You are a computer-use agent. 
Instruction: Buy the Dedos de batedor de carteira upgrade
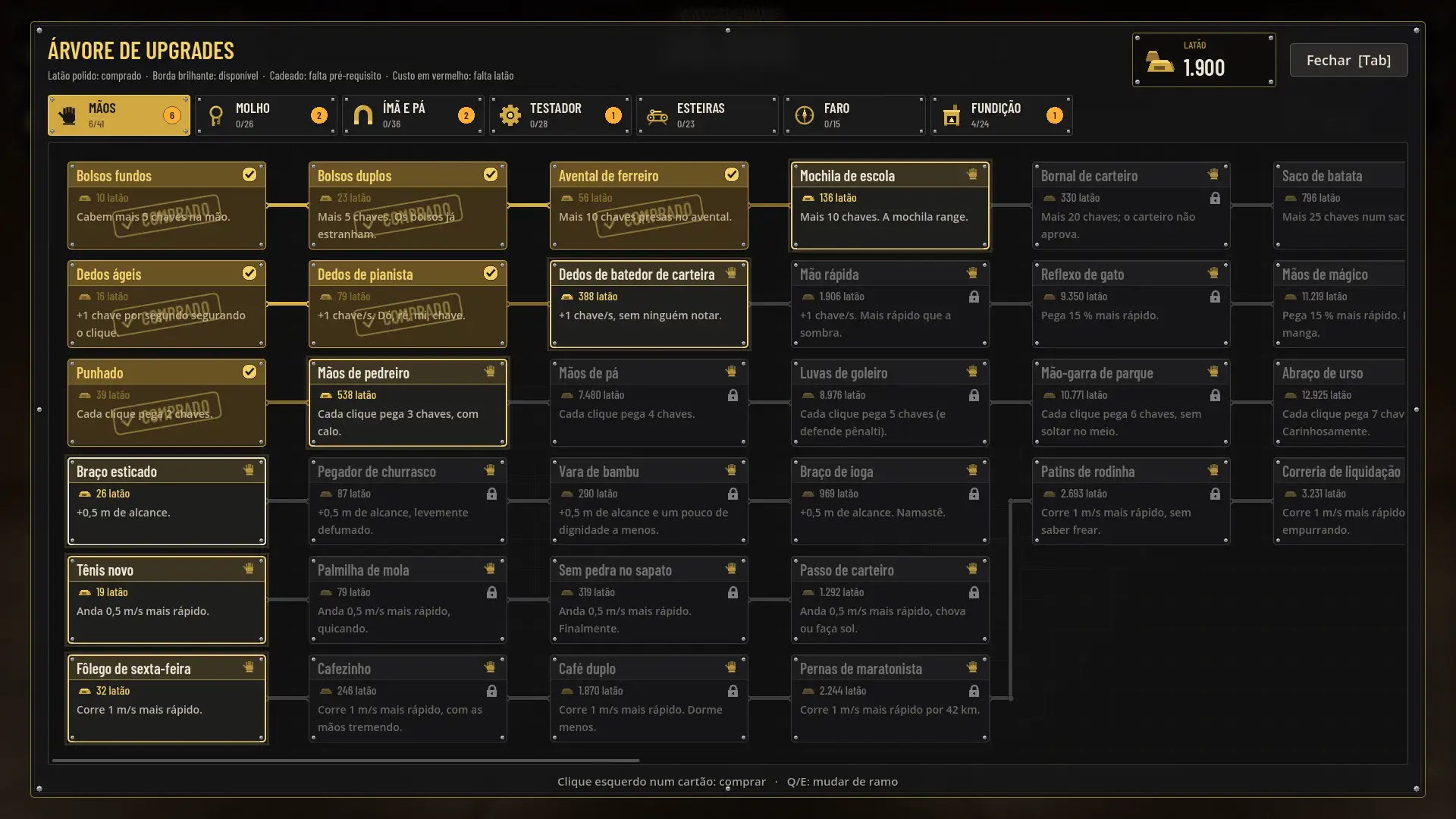click(649, 304)
